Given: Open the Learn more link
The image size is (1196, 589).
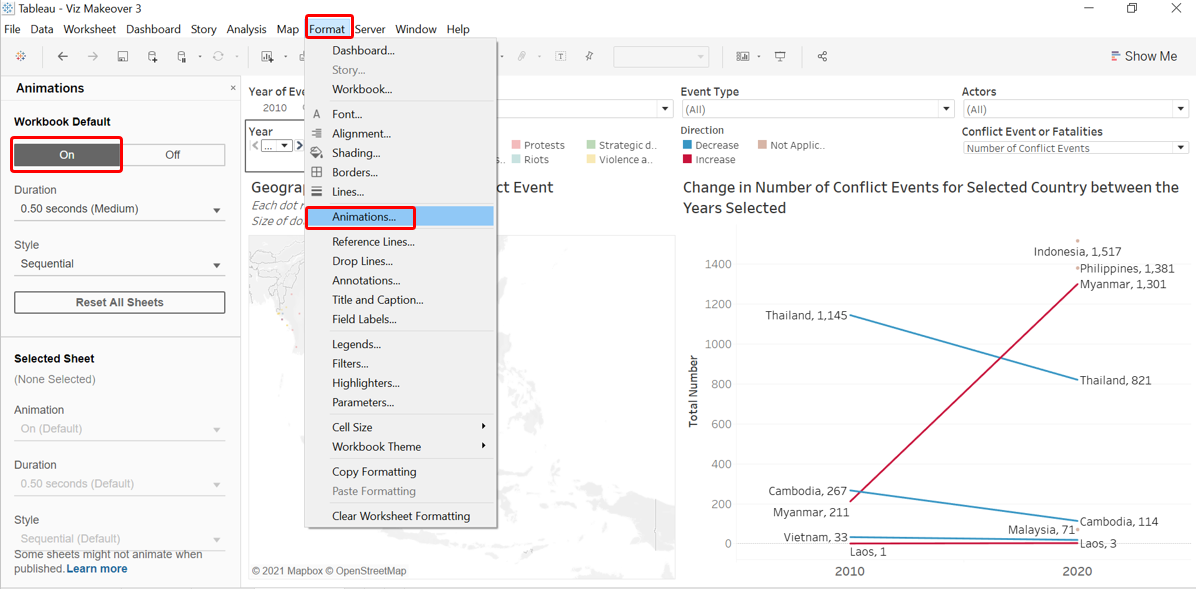Looking at the screenshot, I should (97, 569).
